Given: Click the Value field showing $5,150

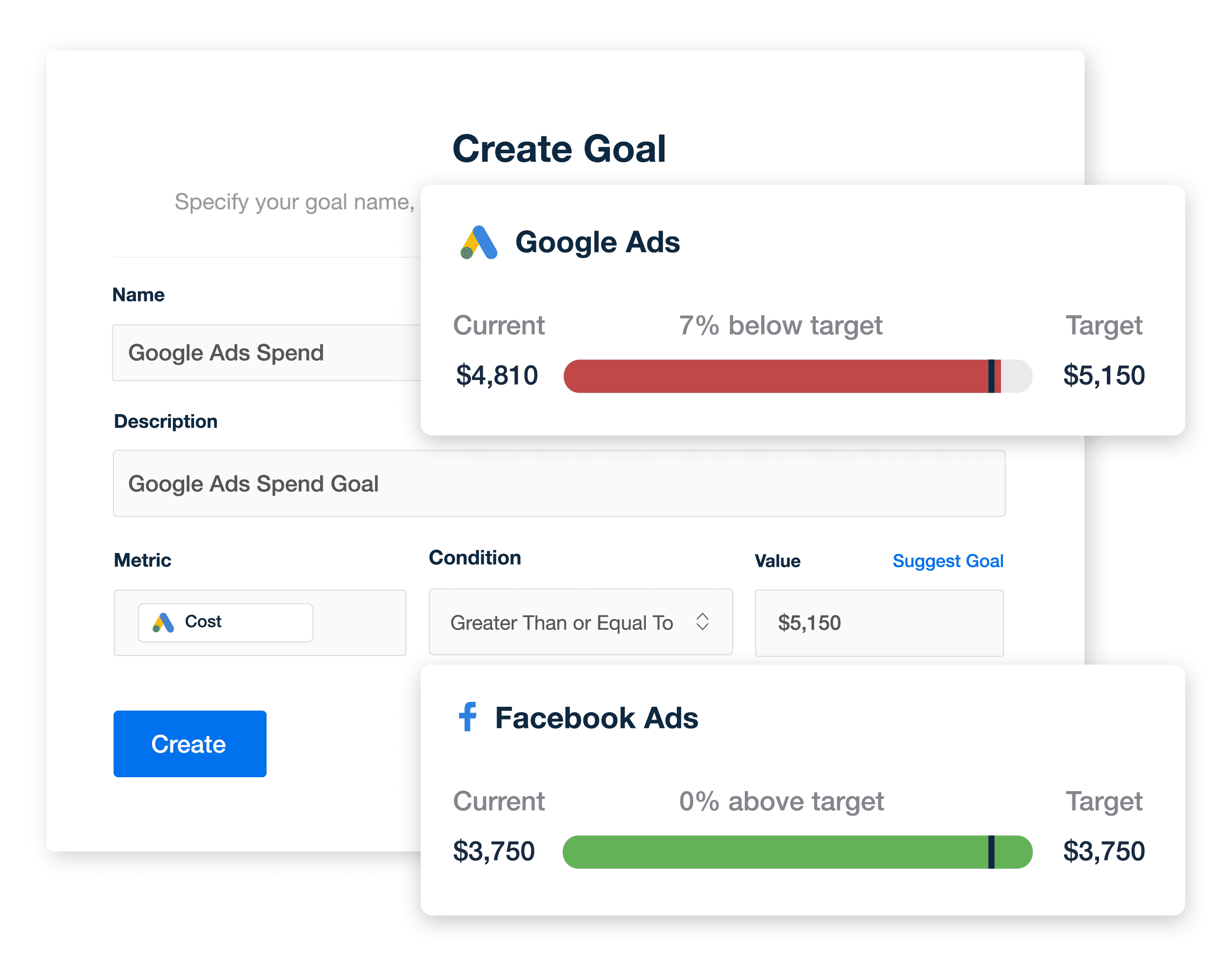Looking at the screenshot, I should point(879,622).
